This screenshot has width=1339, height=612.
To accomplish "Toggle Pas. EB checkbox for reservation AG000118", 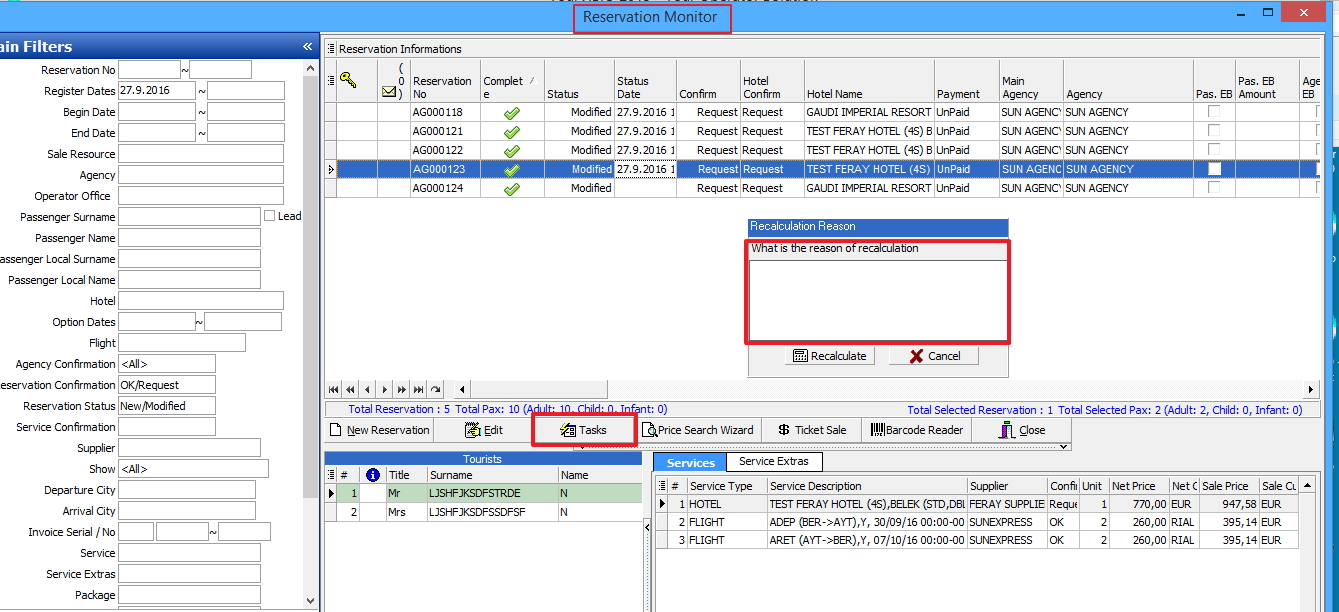I will (1214, 112).
